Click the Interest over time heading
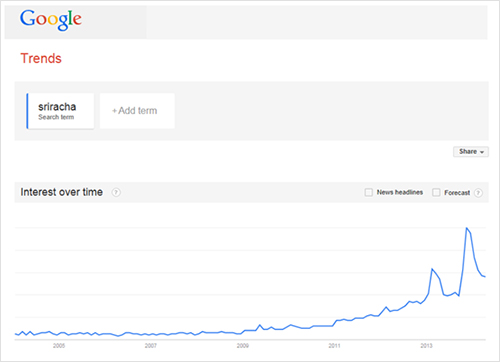500x362 pixels. click(x=62, y=192)
